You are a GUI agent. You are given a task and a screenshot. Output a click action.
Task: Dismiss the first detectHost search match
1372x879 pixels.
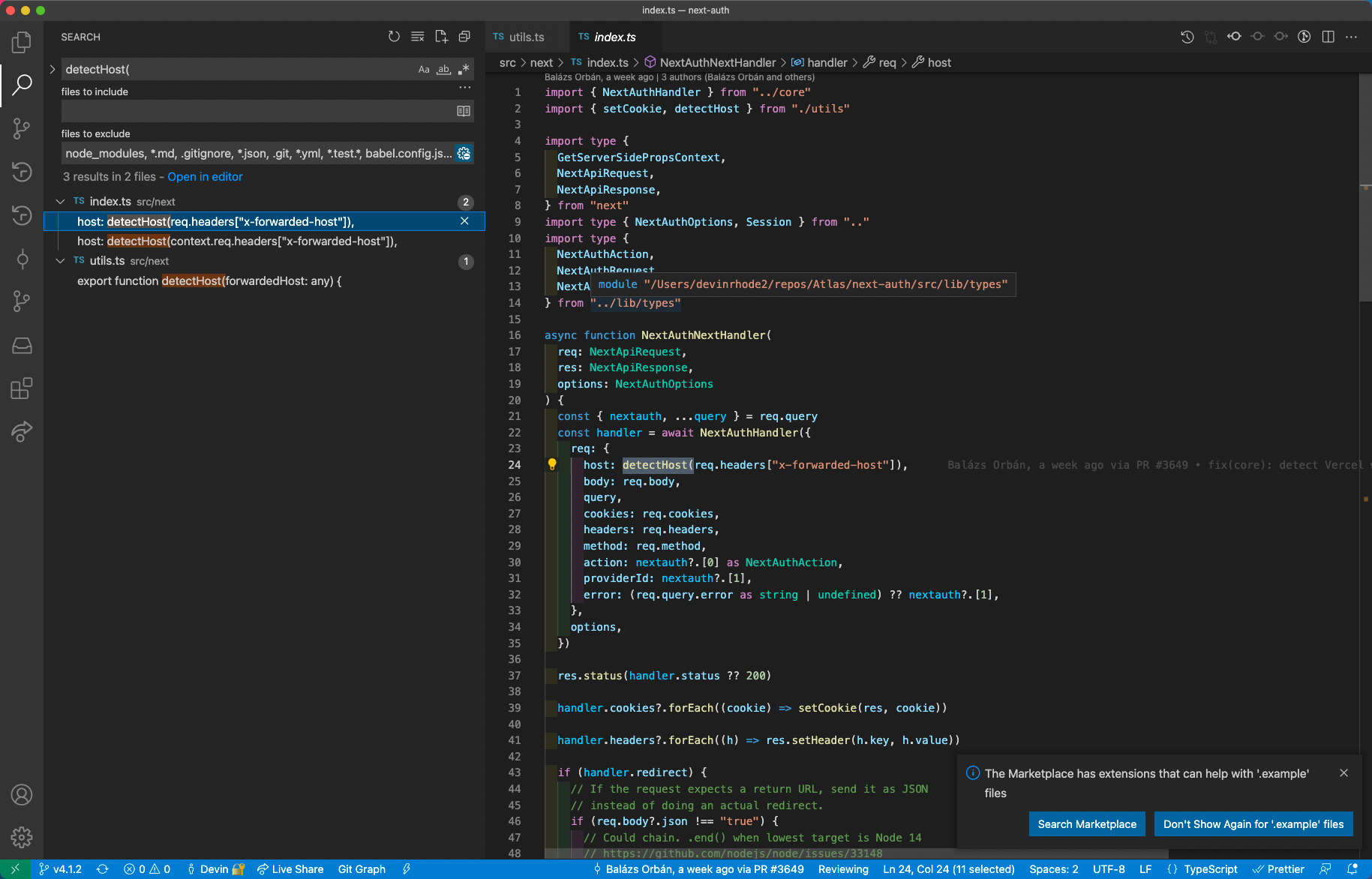click(x=464, y=221)
